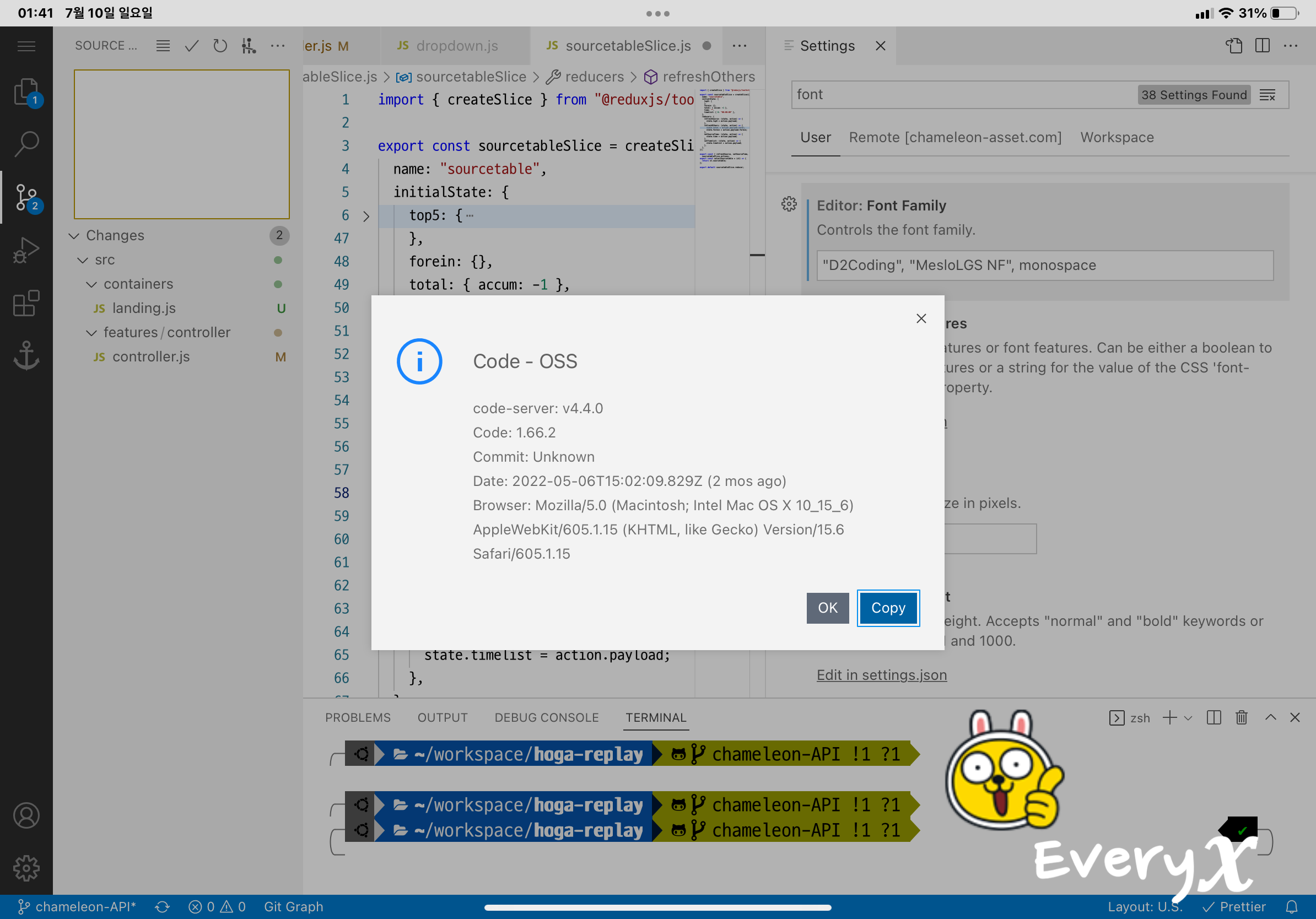Image resolution: width=1316 pixels, height=919 pixels.
Task: Kill terminal with trash icon
Action: point(1242,717)
